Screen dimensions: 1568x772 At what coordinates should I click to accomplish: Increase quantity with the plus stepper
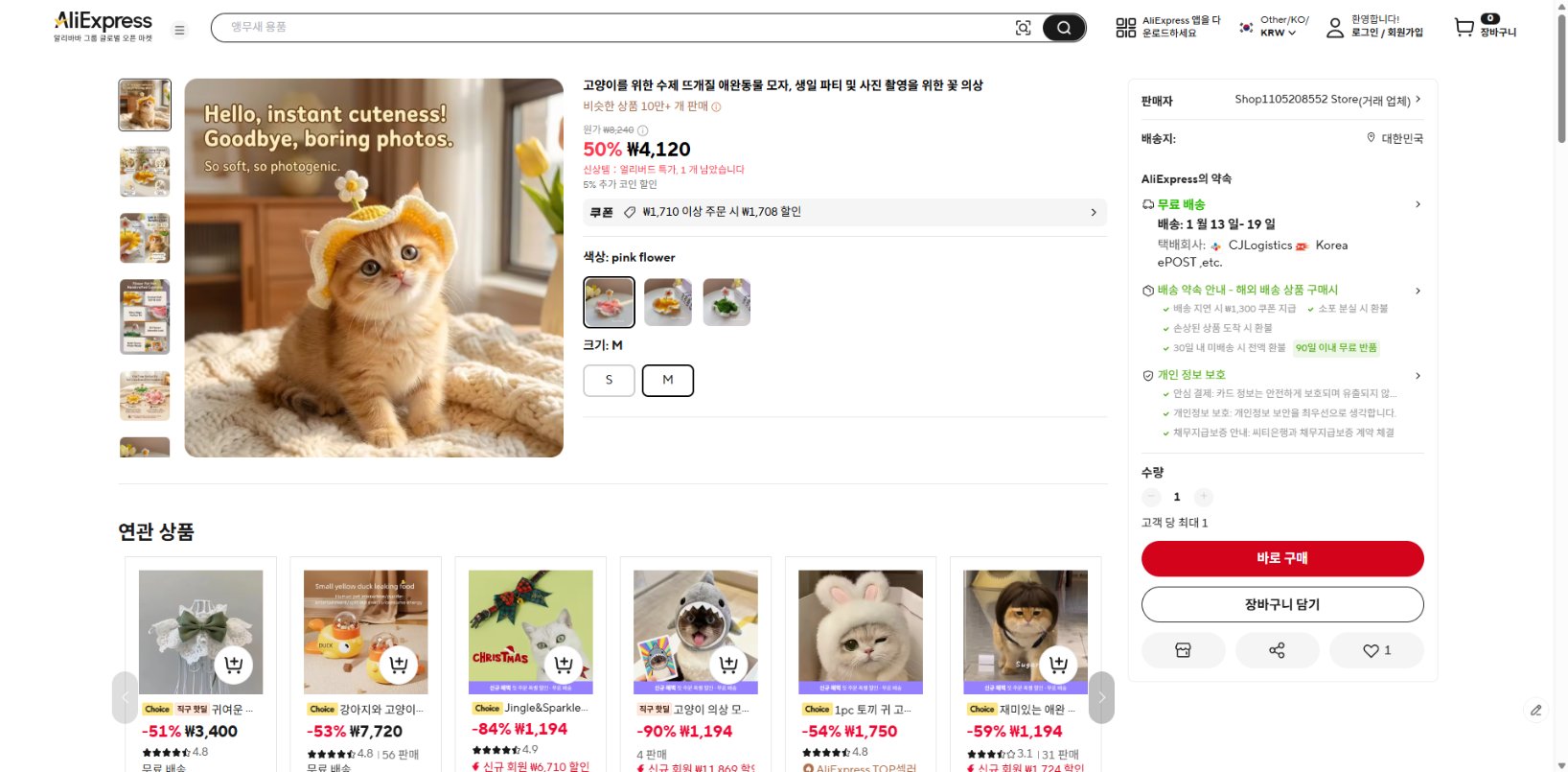[x=1203, y=497]
